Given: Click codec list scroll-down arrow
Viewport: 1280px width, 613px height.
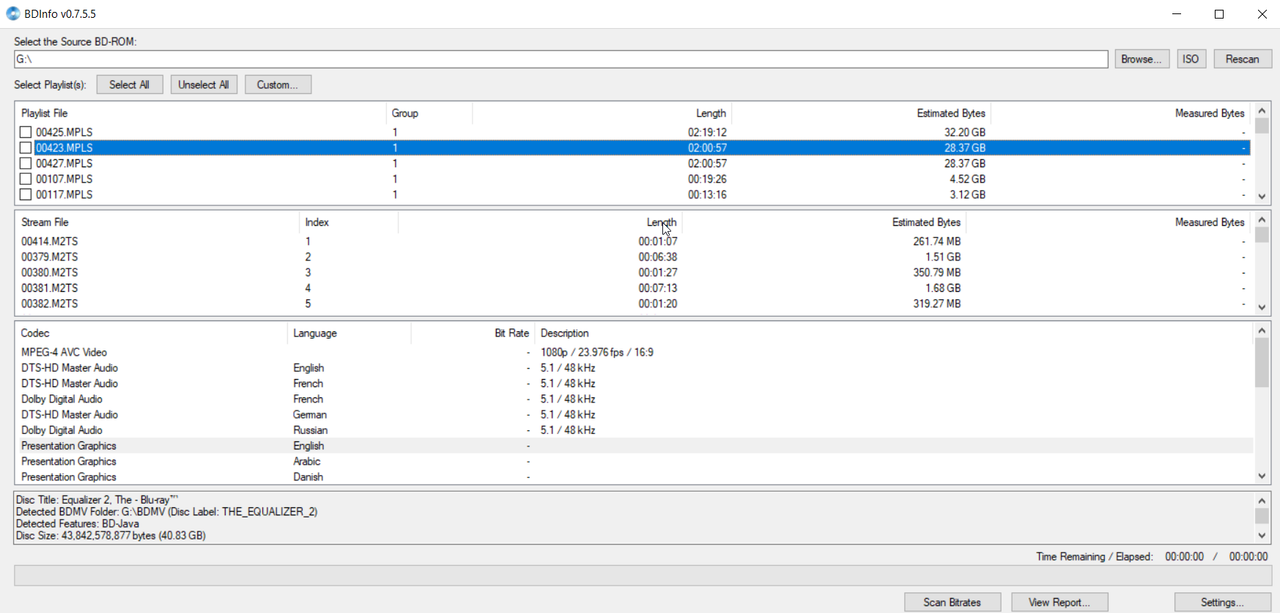Looking at the screenshot, I should pos(1261,475).
